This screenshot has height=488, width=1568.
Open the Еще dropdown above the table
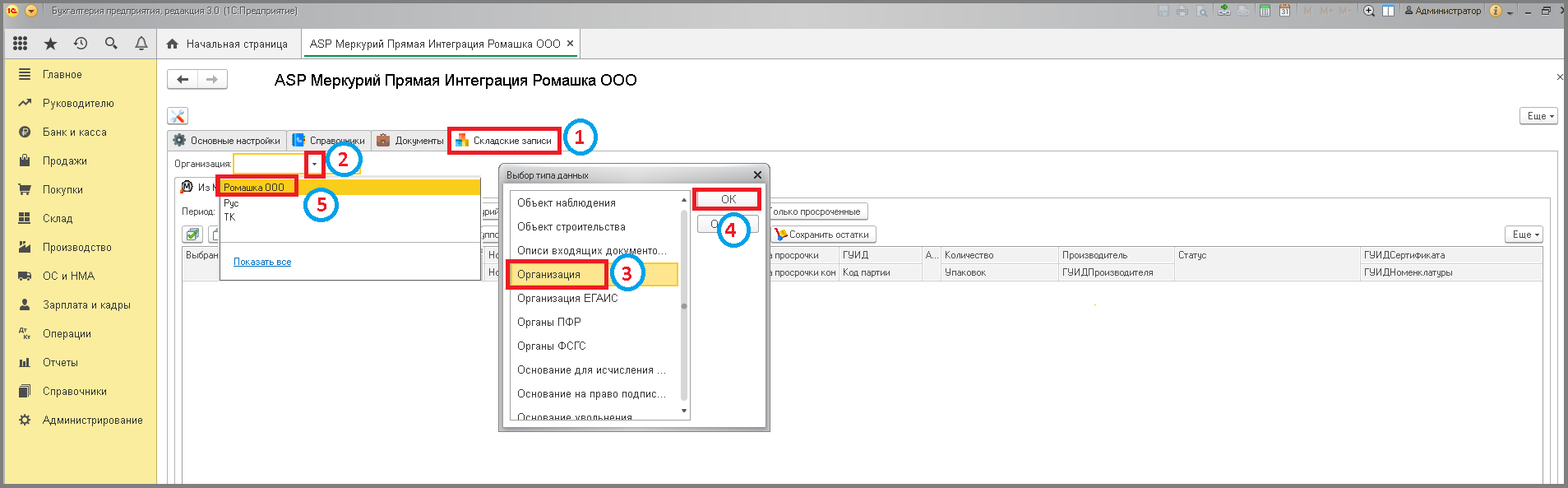point(1525,235)
